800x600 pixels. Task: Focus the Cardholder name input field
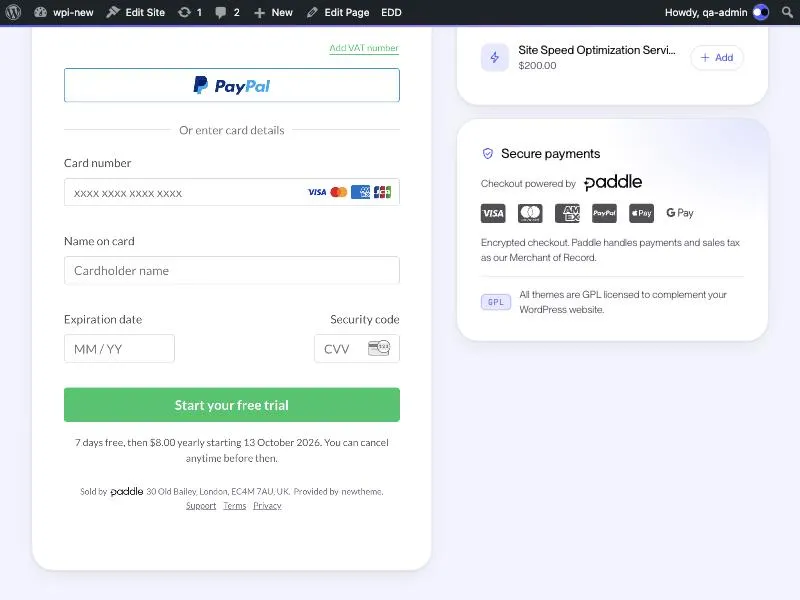232,270
